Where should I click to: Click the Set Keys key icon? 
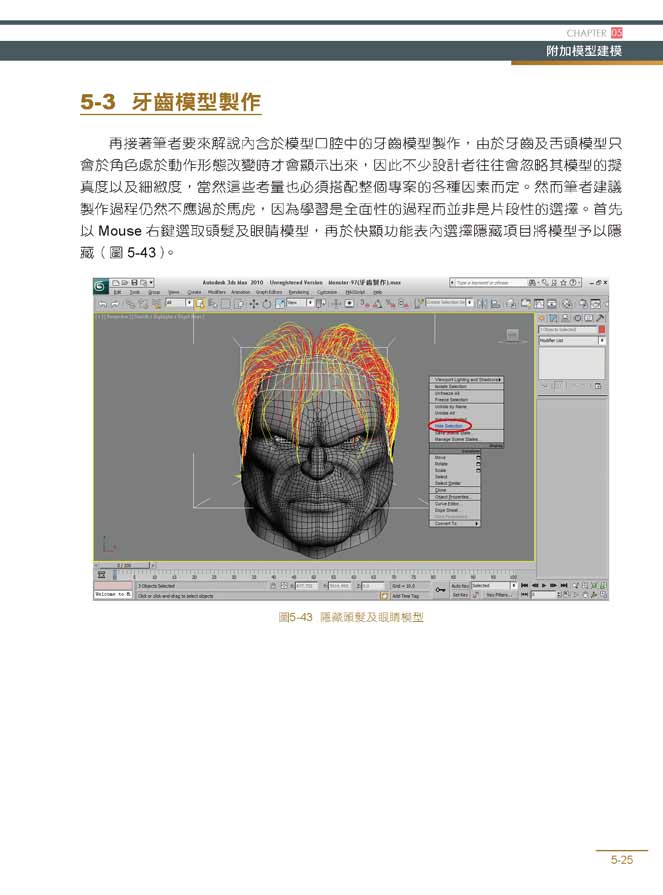point(440,589)
